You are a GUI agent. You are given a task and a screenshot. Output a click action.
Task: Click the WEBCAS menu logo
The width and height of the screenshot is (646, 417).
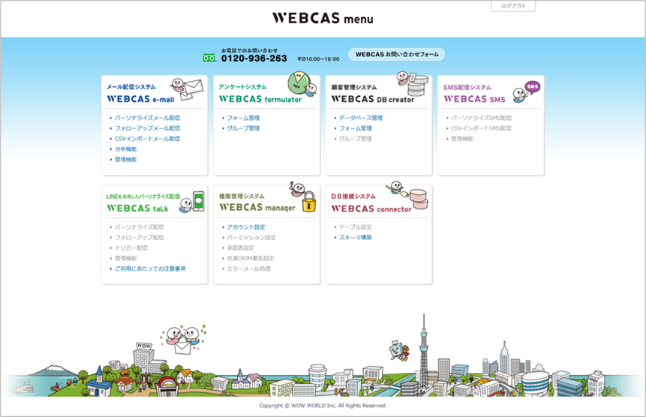[x=323, y=18]
